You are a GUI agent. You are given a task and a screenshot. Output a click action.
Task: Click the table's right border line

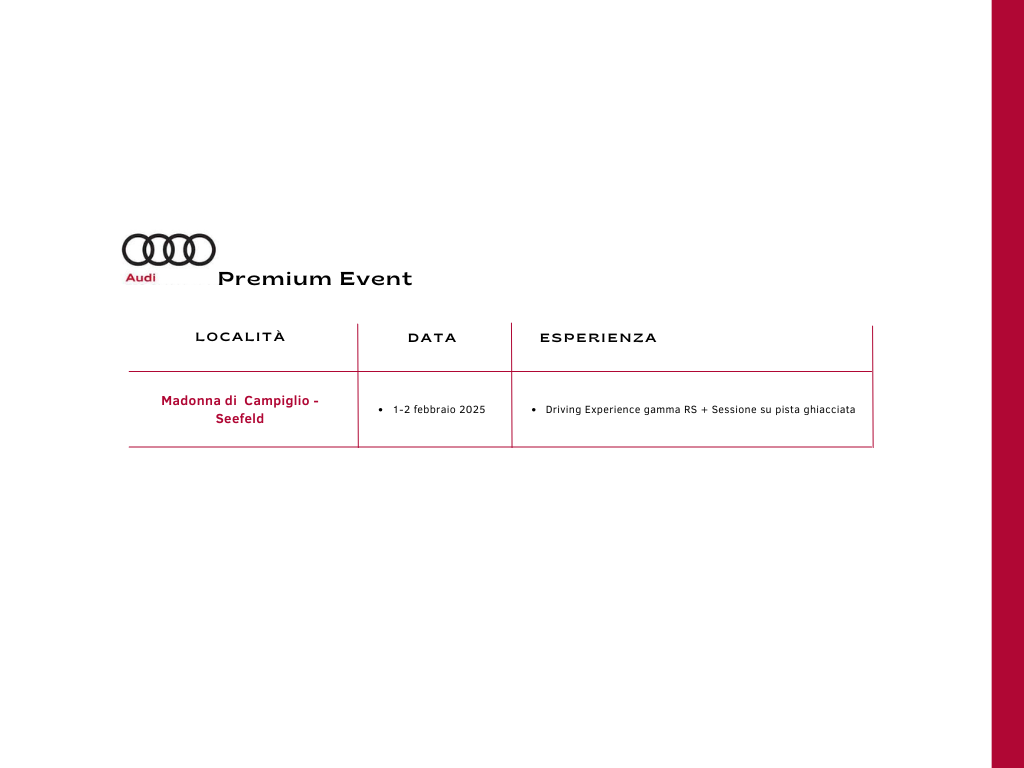pyautogui.click(x=872, y=387)
